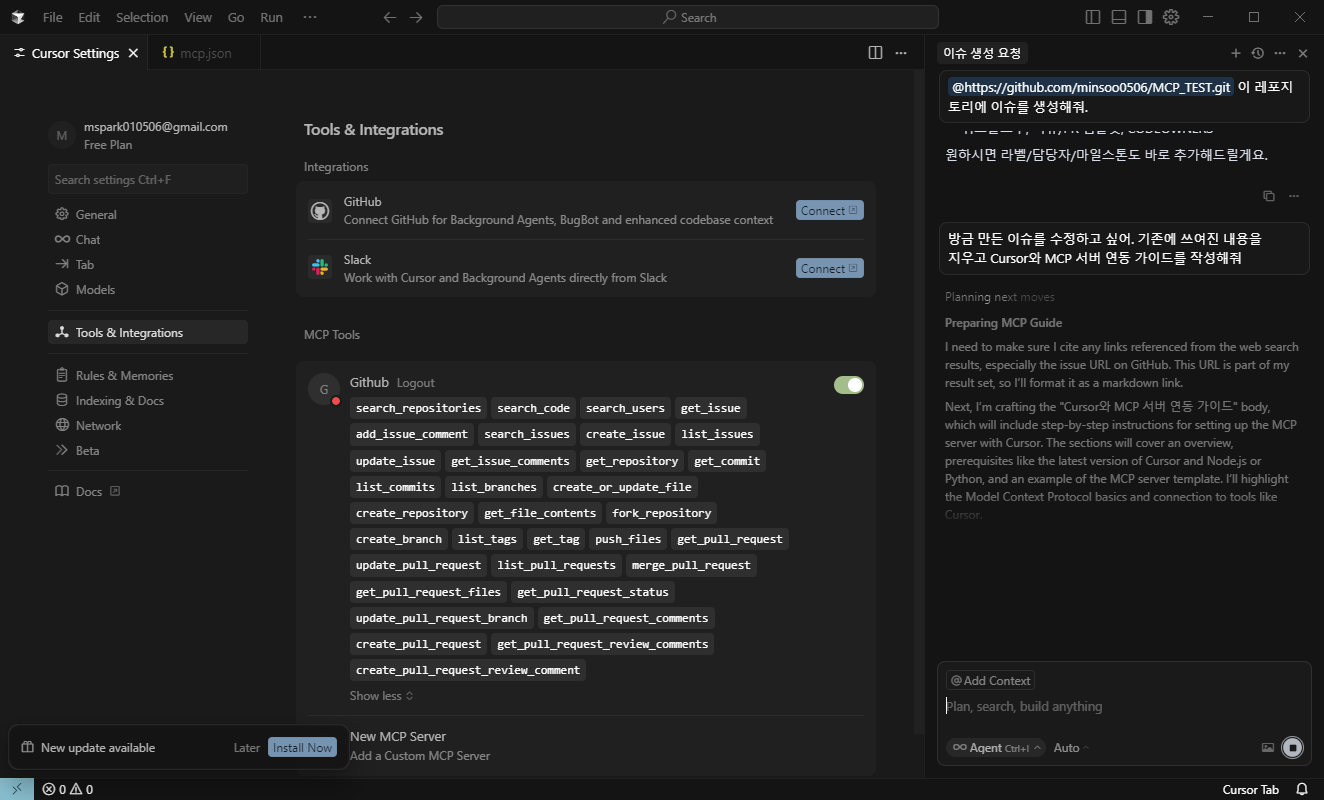Open chat panel more options ellipsis
The height and width of the screenshot is (800, 1324).
[x=1280, y=53]
